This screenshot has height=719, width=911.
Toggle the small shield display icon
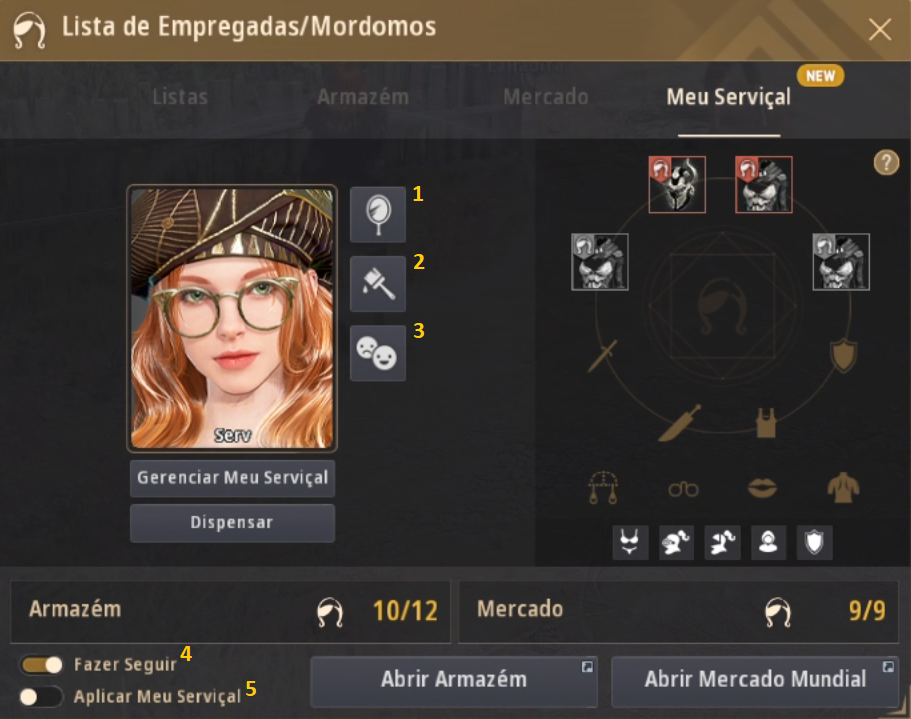pyautogui.click(x=814, y=542)
